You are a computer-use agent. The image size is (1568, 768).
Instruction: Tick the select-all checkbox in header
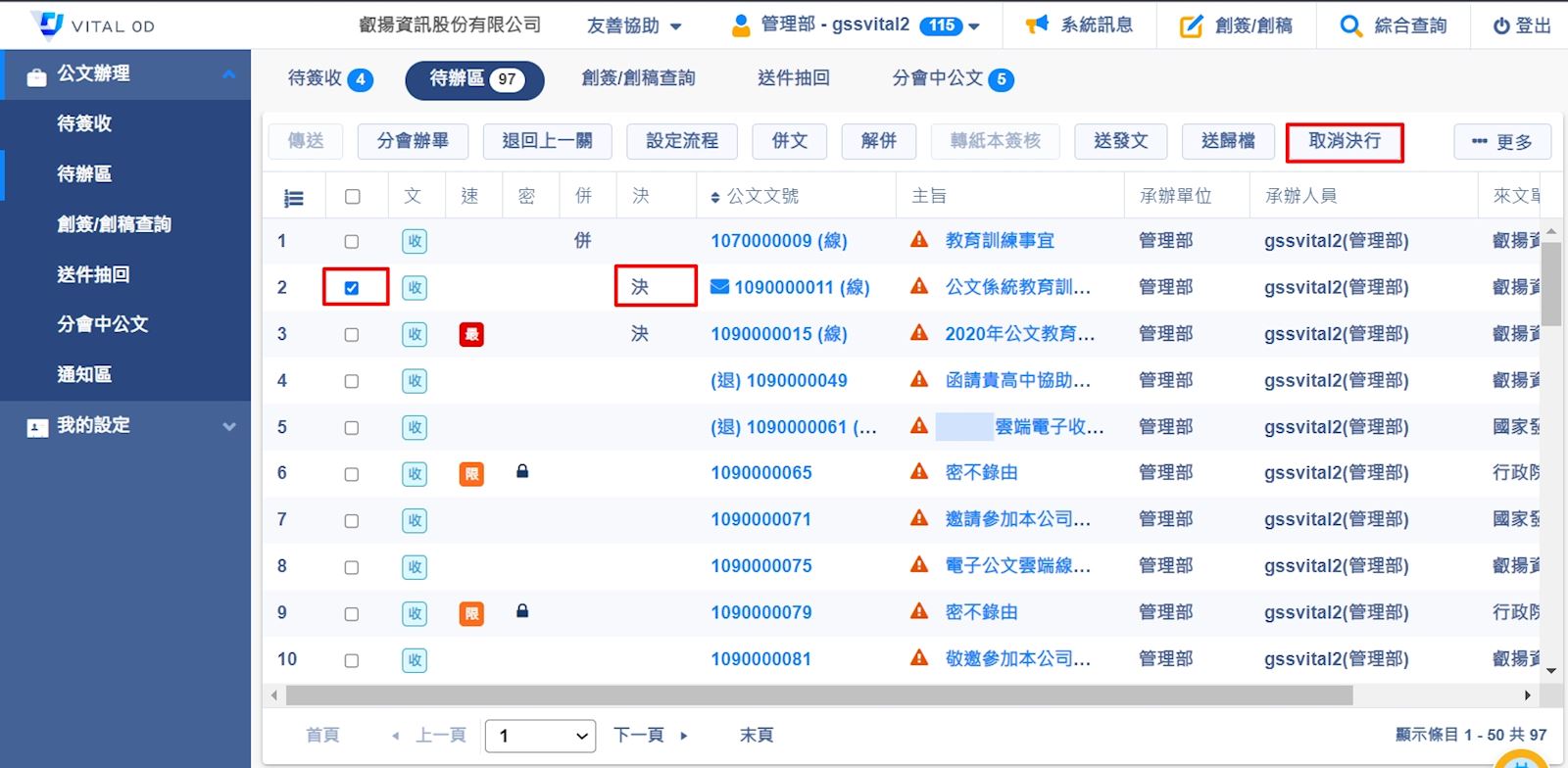pyautogui.click(x=352, y=197)
